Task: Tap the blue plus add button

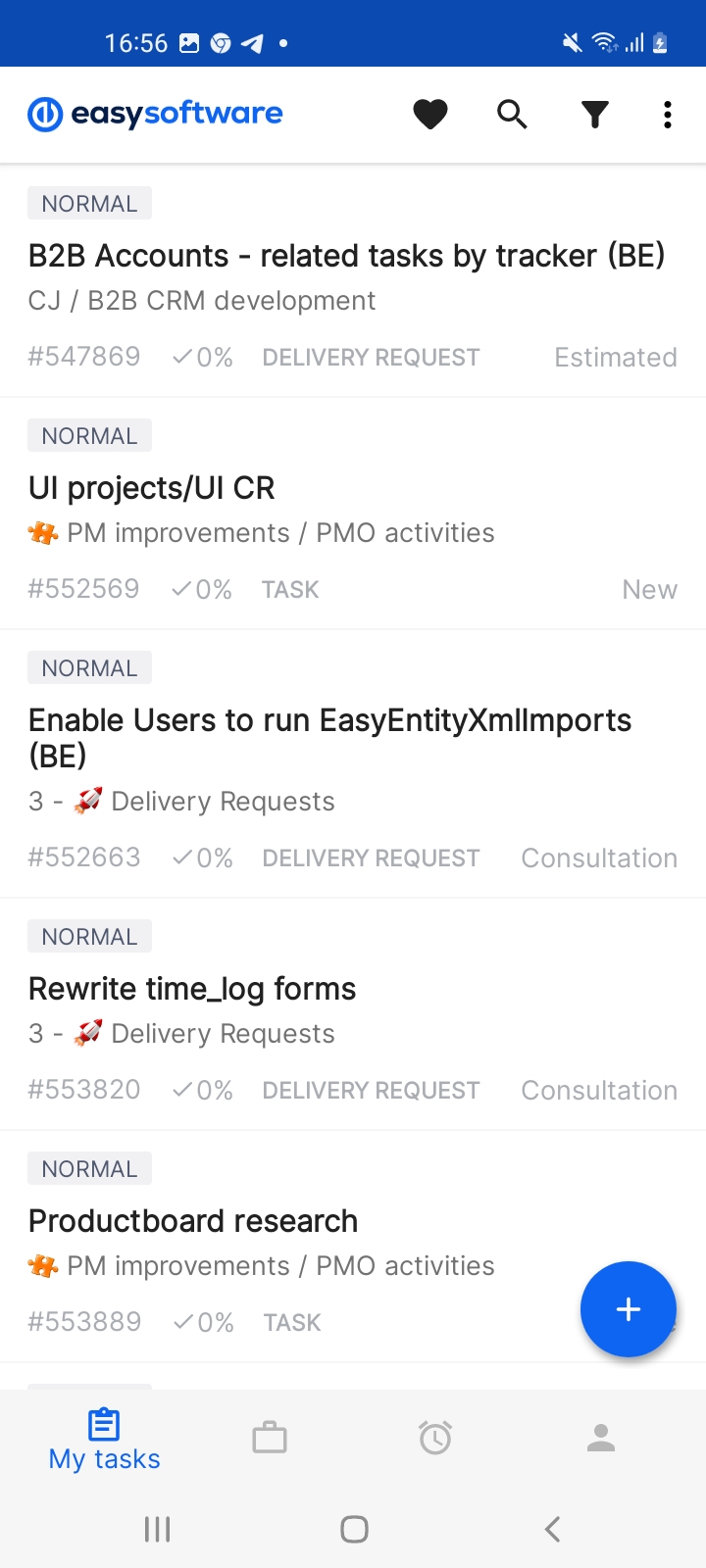Action: [x=628, y=1309]
